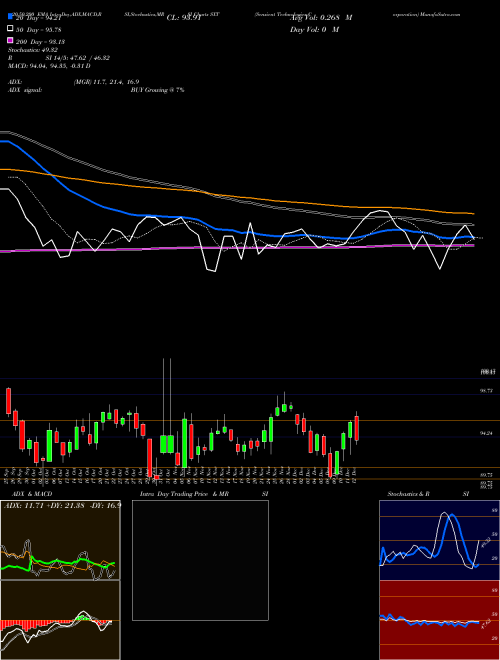Open the MACD histogram chart panel
Viewport: 500px width, 660px height.
click(60, 620)
